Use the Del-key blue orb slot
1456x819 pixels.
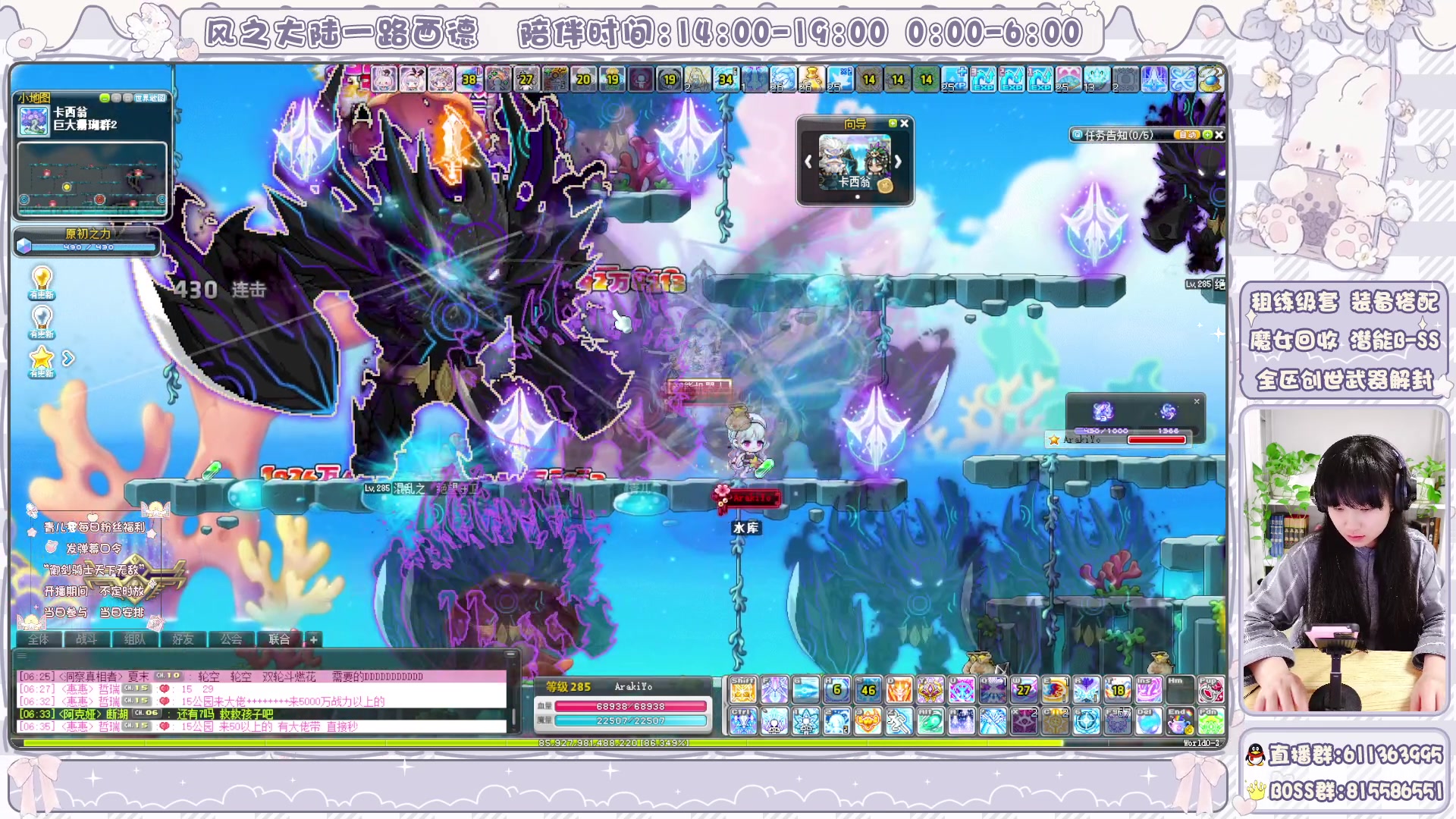(1149, 721)
